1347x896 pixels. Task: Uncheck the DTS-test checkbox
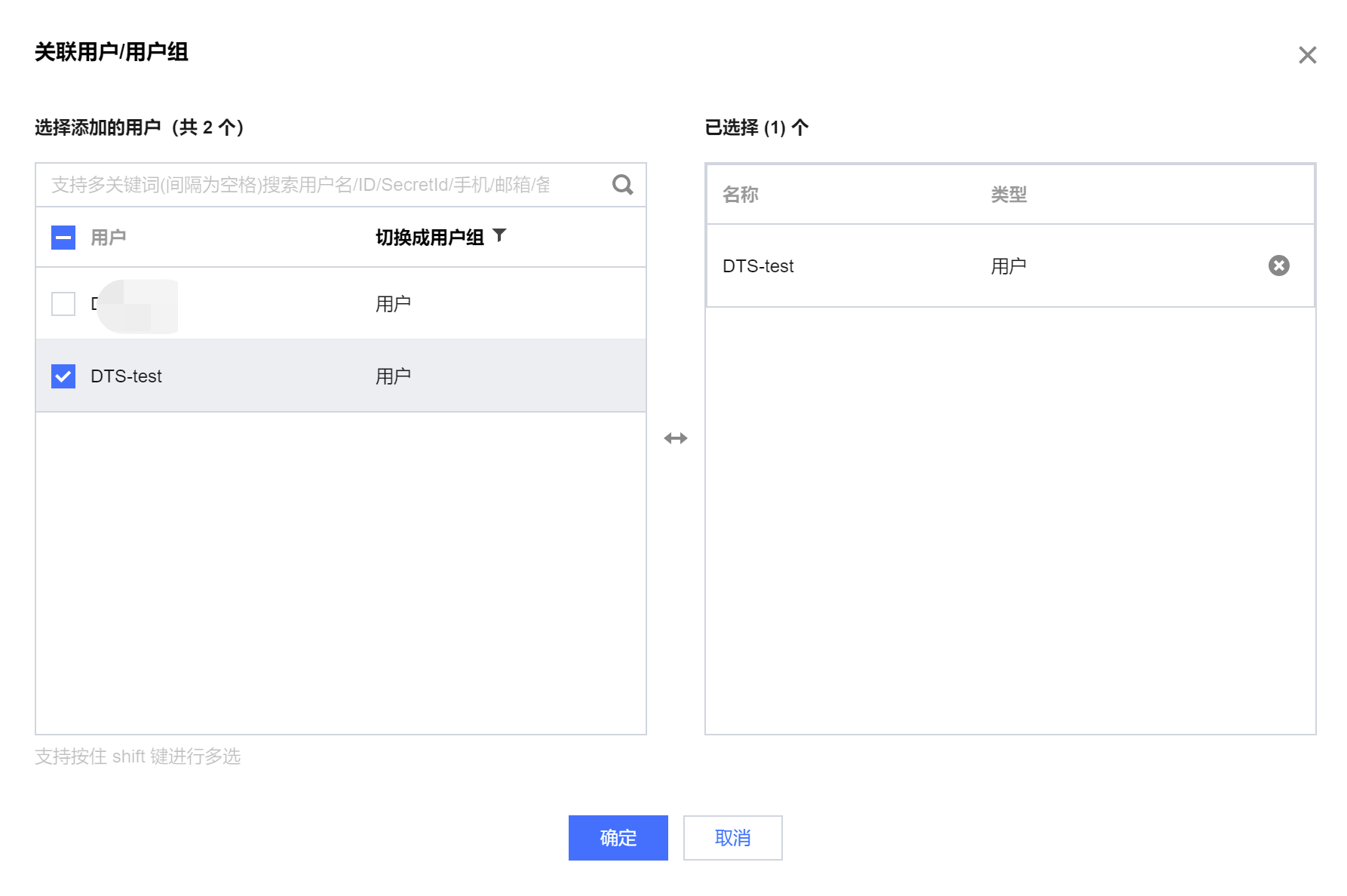[63, 376]
